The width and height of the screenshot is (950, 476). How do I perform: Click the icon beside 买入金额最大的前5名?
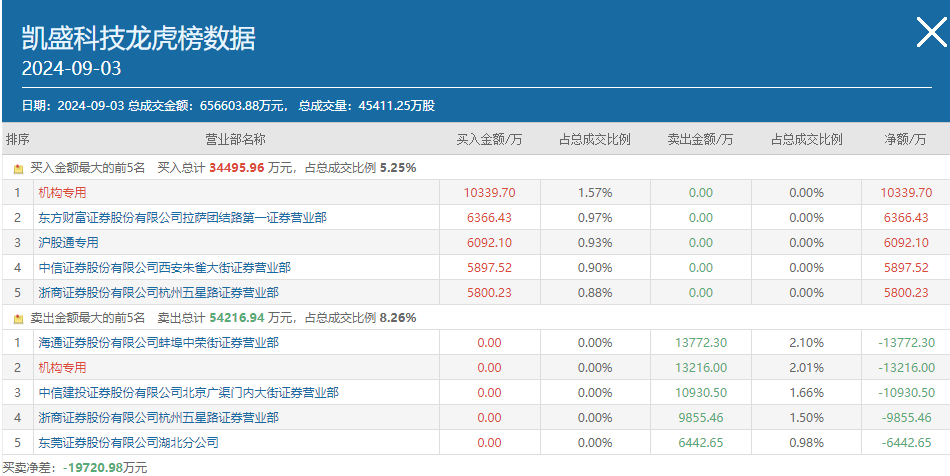tap(18, 169)
